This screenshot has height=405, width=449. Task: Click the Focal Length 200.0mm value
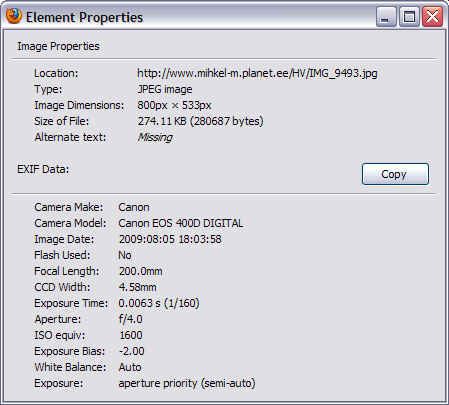(141, 271)
